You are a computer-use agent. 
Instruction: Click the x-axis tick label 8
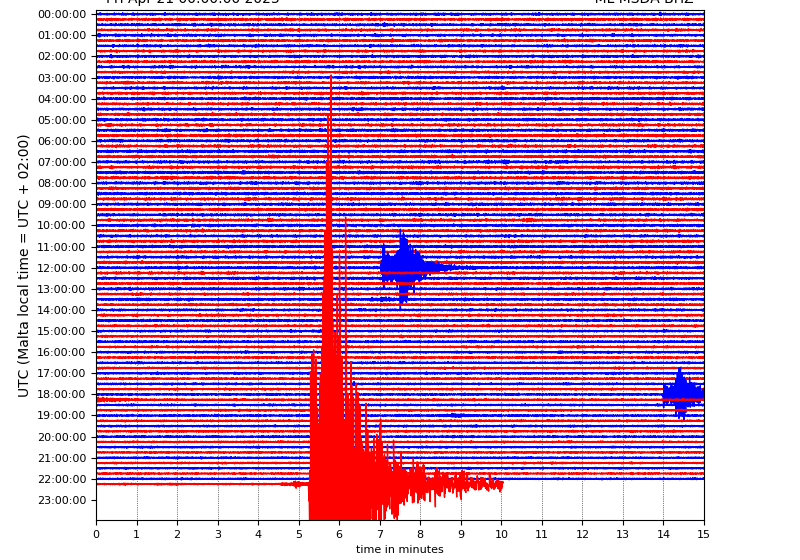pyautogui.click(x=420, y=534)
